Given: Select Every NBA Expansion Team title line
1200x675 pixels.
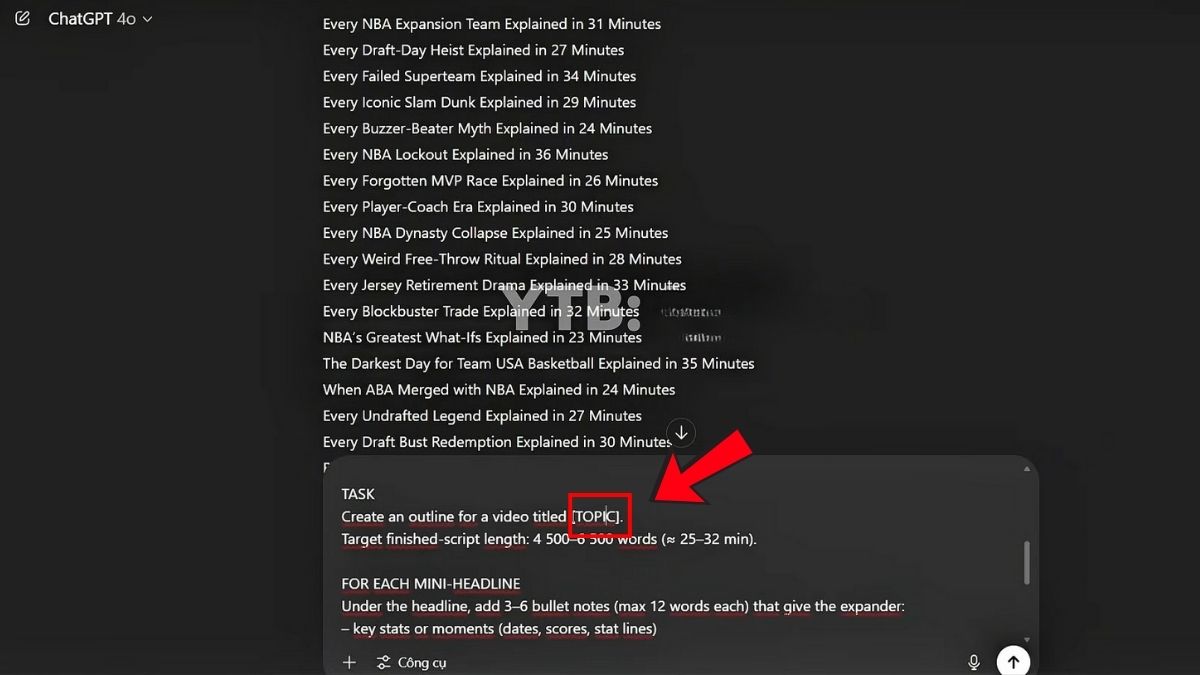Looking at the screenshot, I should point(492,24).
